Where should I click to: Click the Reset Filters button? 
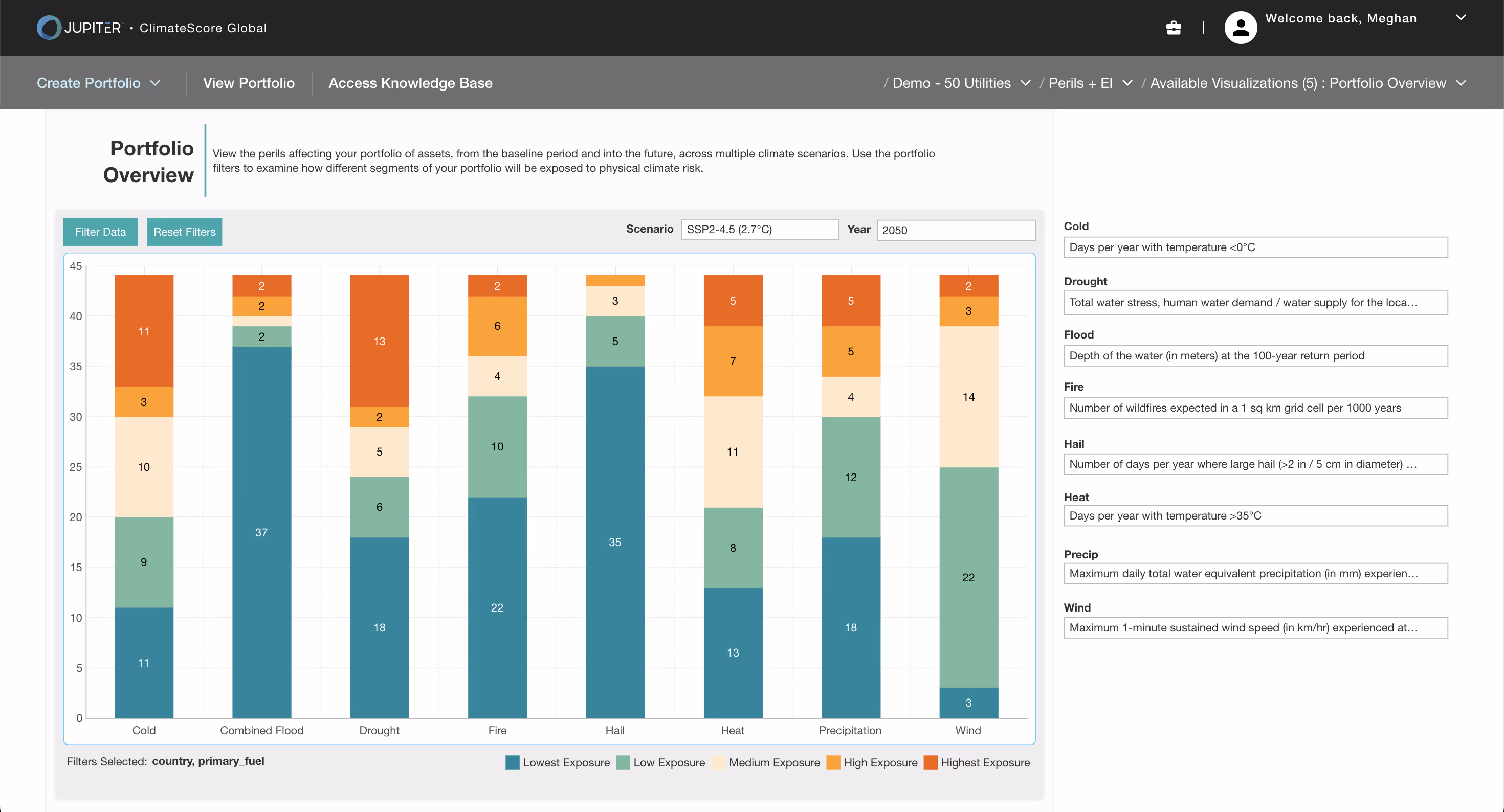[x=185, y=232]
